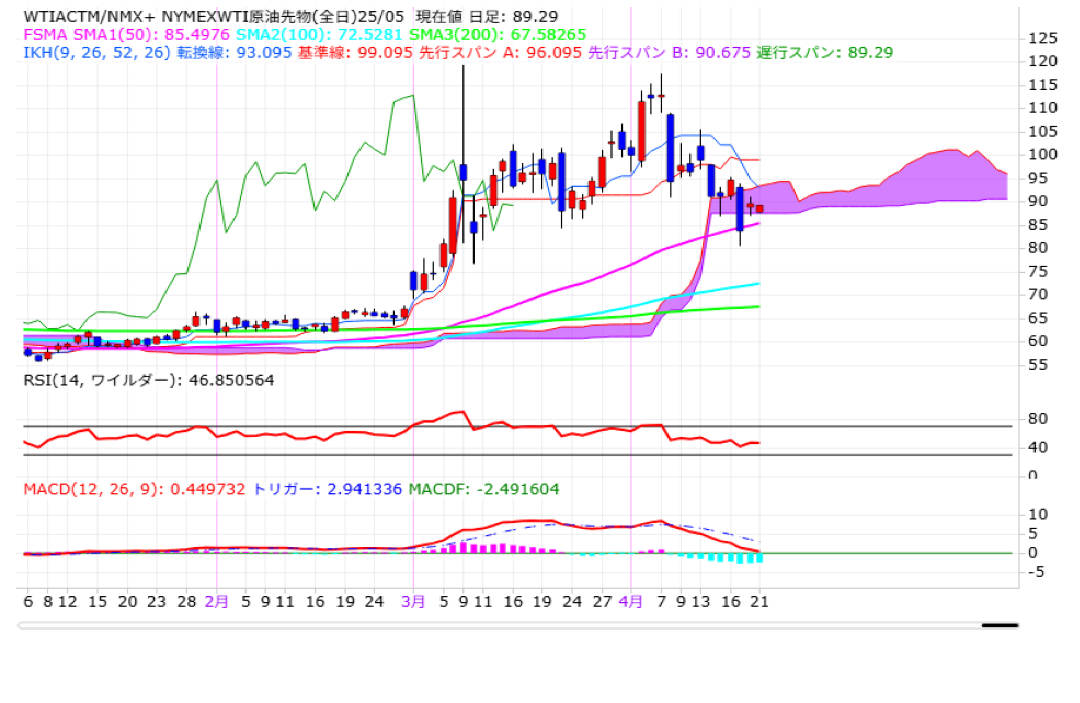Viewport: 1080px width, 703px height.
Task: Click the 100 level on the price axis
Action: point(1042,154)
